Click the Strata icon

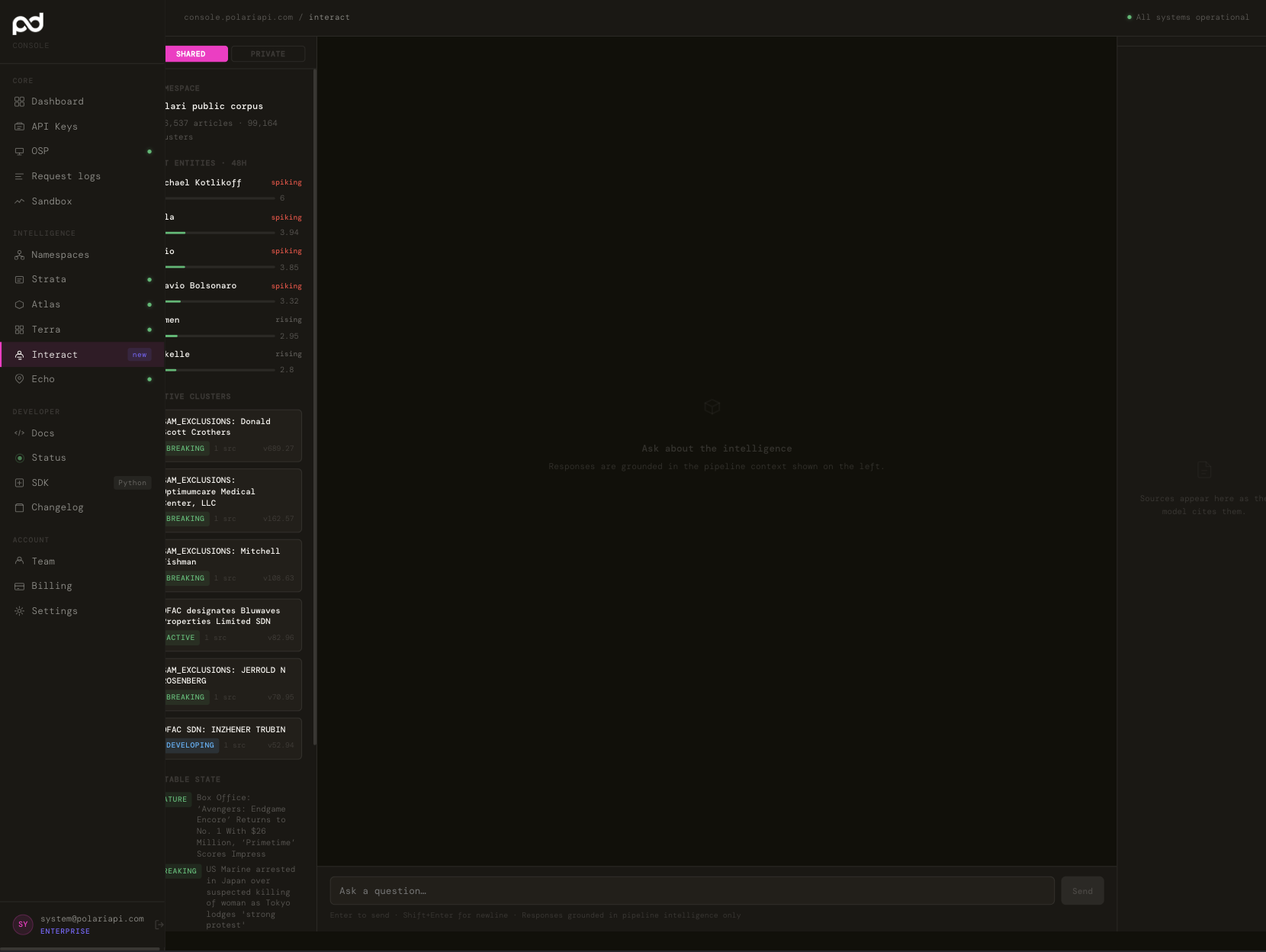[19, 279]
